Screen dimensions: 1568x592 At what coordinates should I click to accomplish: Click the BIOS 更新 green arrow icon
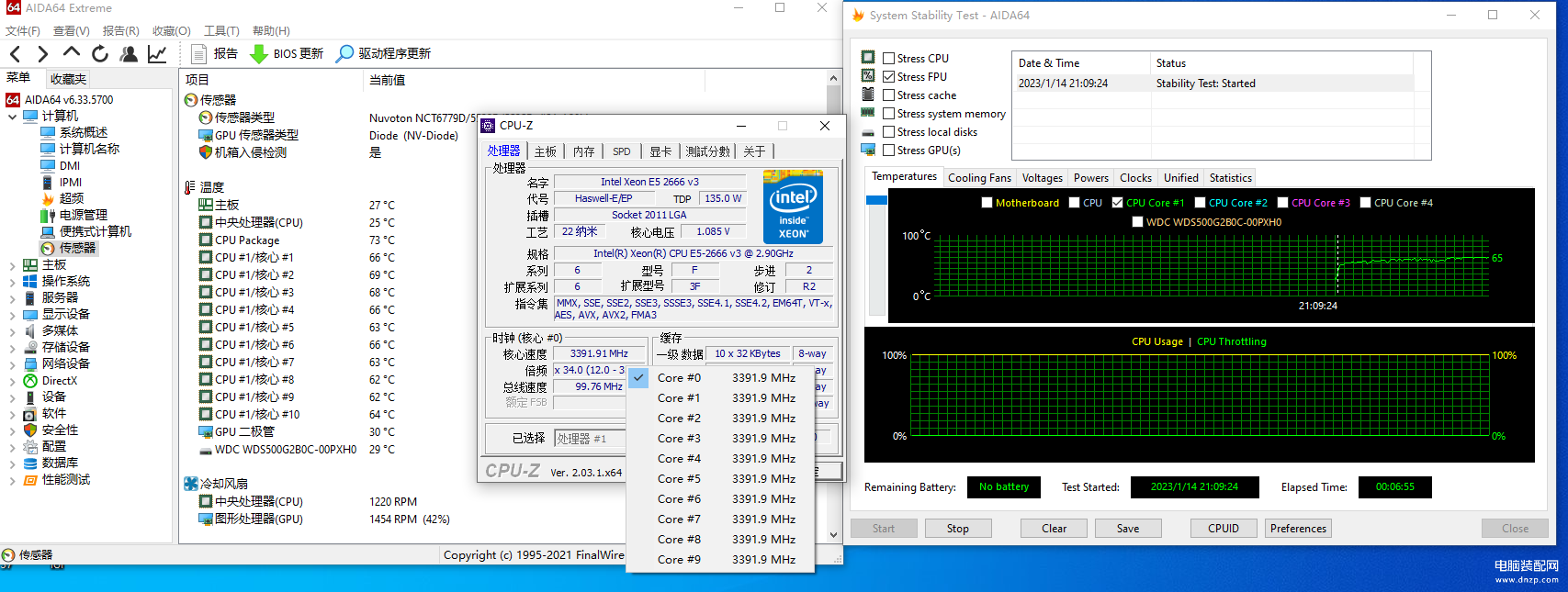point(259,54)
